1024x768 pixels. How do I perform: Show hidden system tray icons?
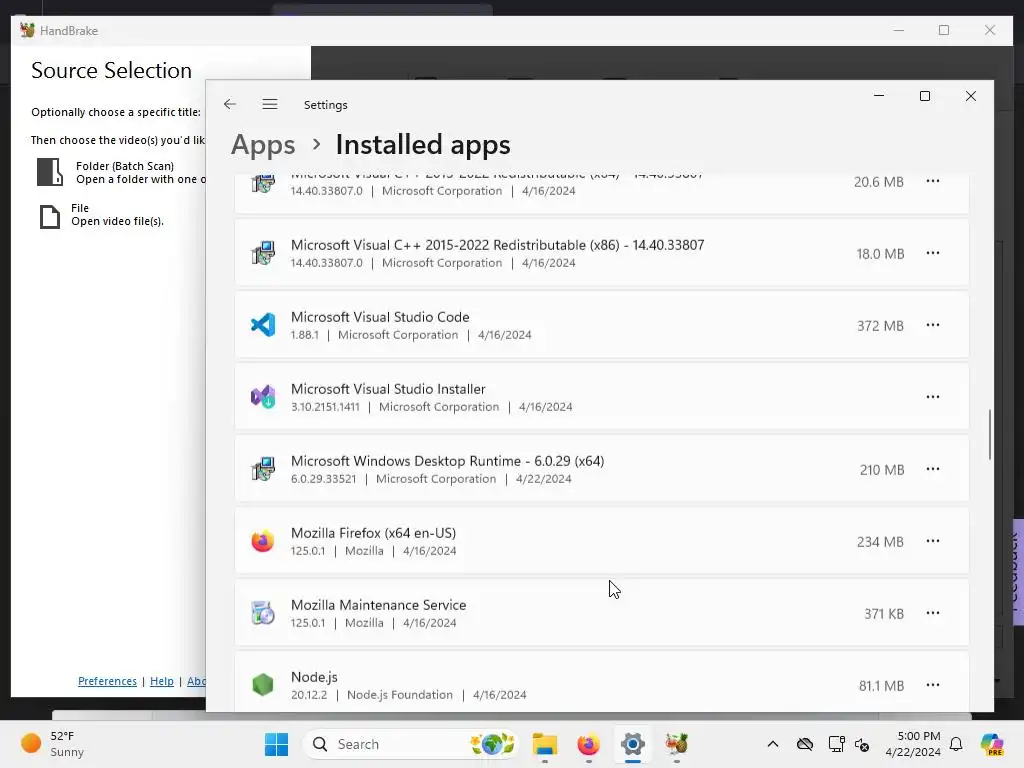click(x=773, y=744)
